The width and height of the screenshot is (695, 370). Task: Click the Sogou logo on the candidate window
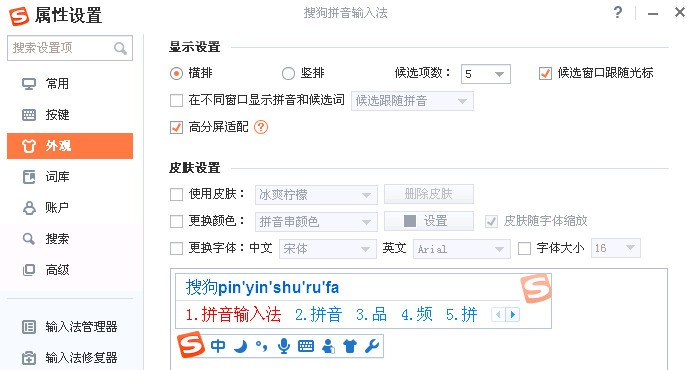[x=536, y=288]
